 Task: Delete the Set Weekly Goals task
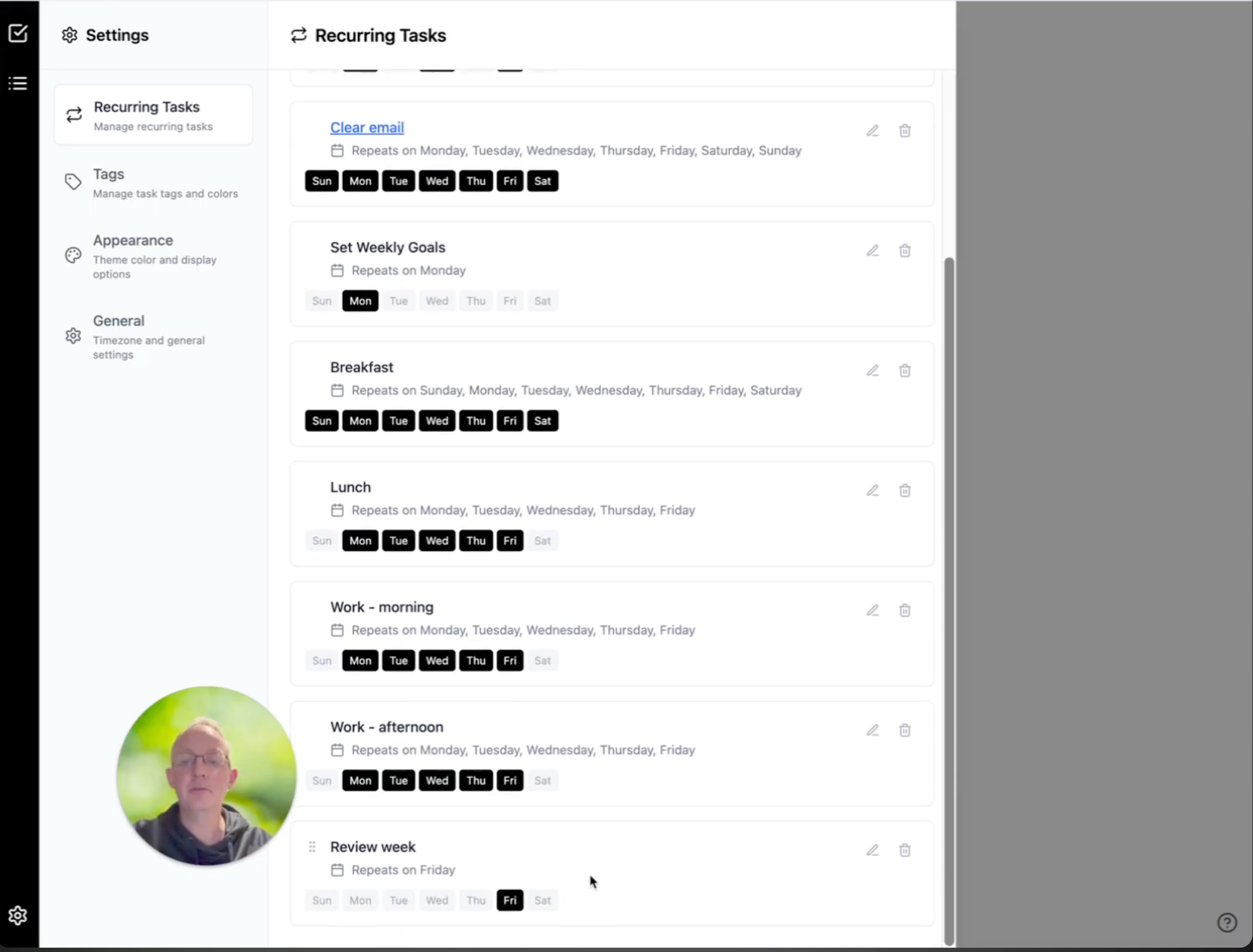[x=905, y=250]
